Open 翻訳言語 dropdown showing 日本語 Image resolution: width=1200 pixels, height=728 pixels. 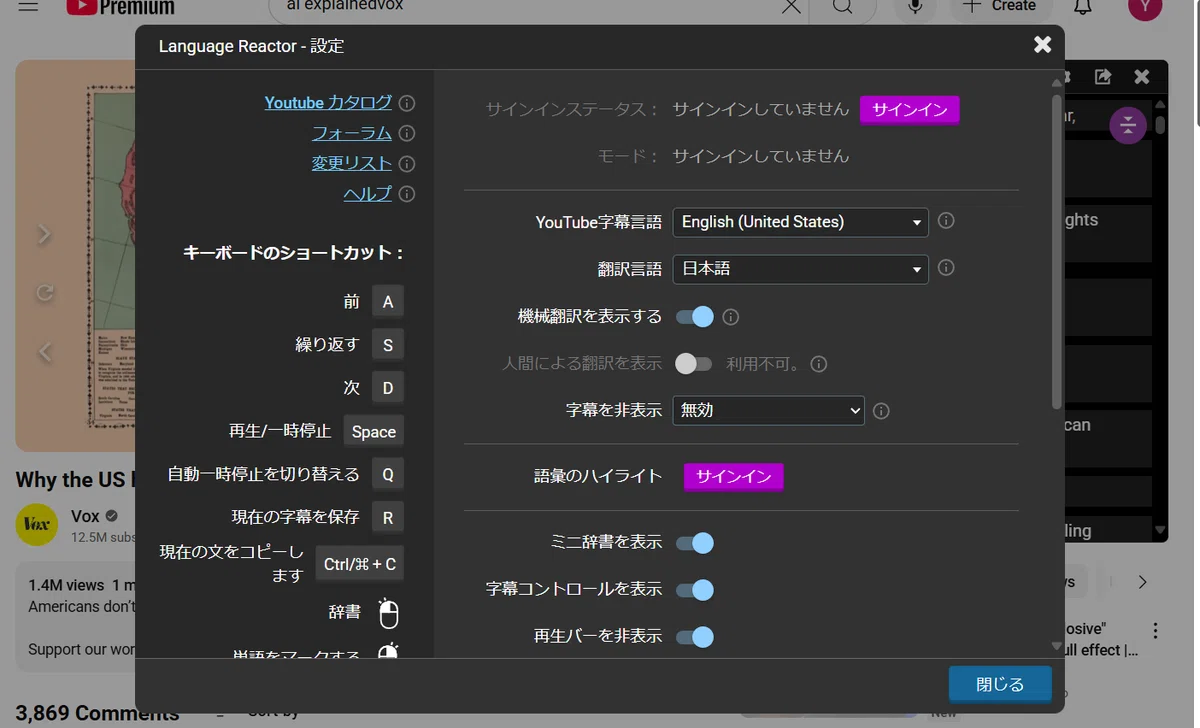(x=800, y=269)
